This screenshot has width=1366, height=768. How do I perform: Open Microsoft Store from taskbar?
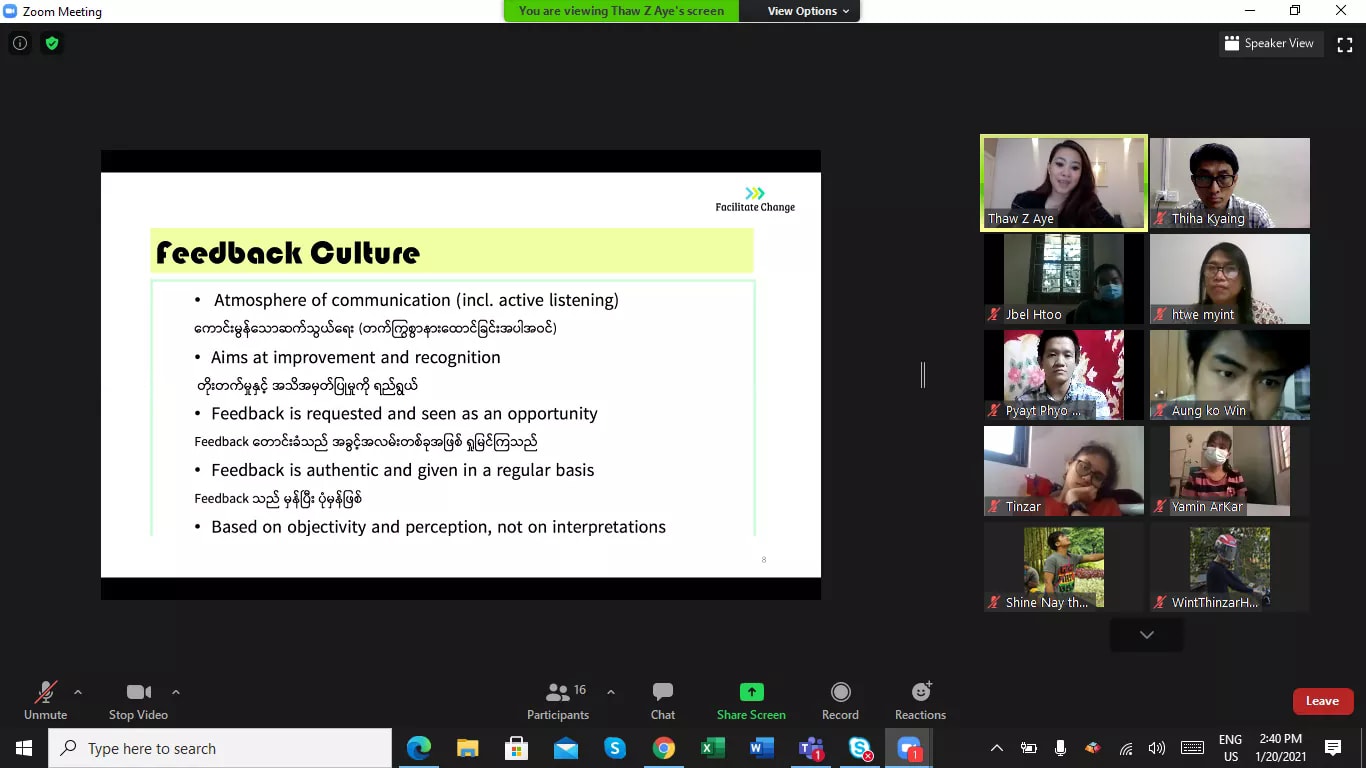click(517, 748)
